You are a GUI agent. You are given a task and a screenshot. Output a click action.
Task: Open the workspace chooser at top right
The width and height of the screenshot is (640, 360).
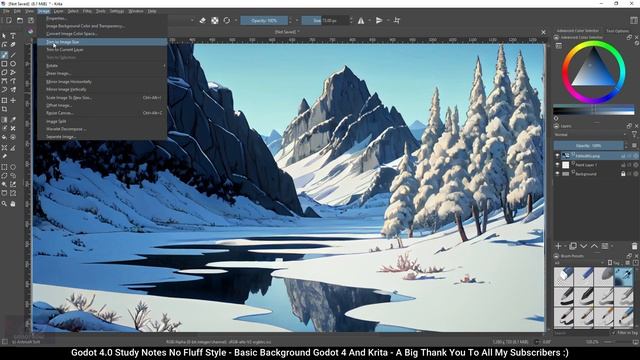(634, 20)
